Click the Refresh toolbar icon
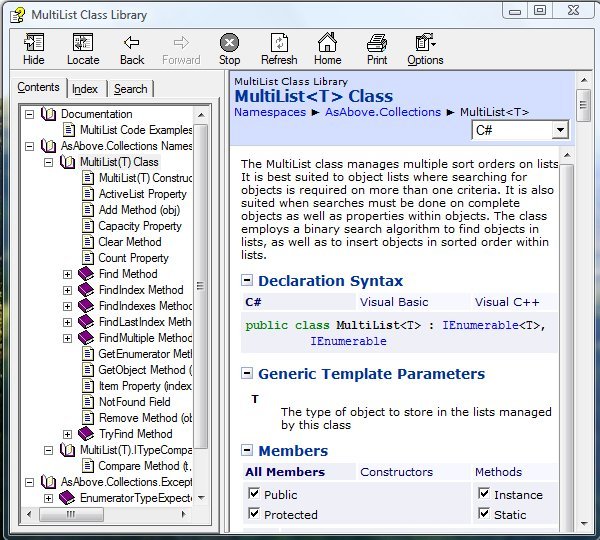The width and height of the screenshot is (600, 540). pos(279,42)
